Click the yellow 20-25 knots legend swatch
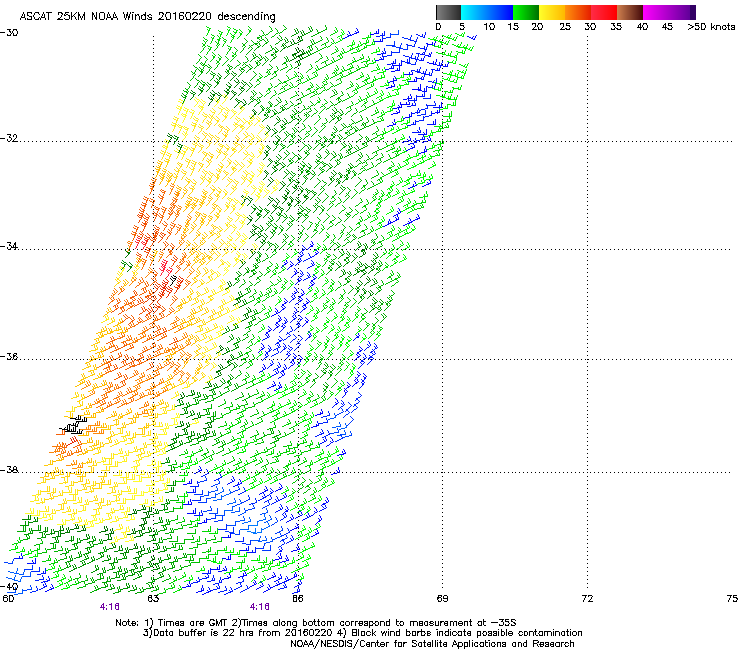The image size is (740, 650). pyautogui.click(x=552, y=12)
